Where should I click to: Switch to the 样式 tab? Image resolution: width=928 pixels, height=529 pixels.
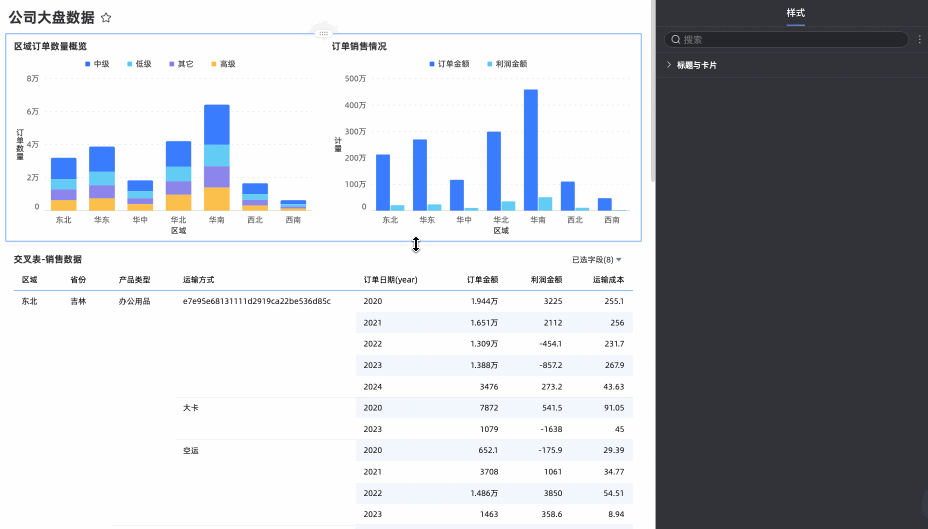coord(795,12)
